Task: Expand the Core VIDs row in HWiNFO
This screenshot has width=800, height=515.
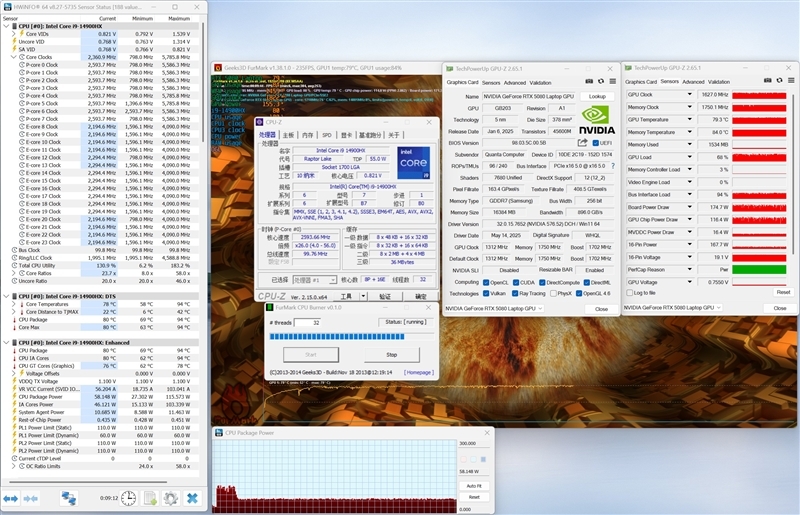Action: coord(14,34)
